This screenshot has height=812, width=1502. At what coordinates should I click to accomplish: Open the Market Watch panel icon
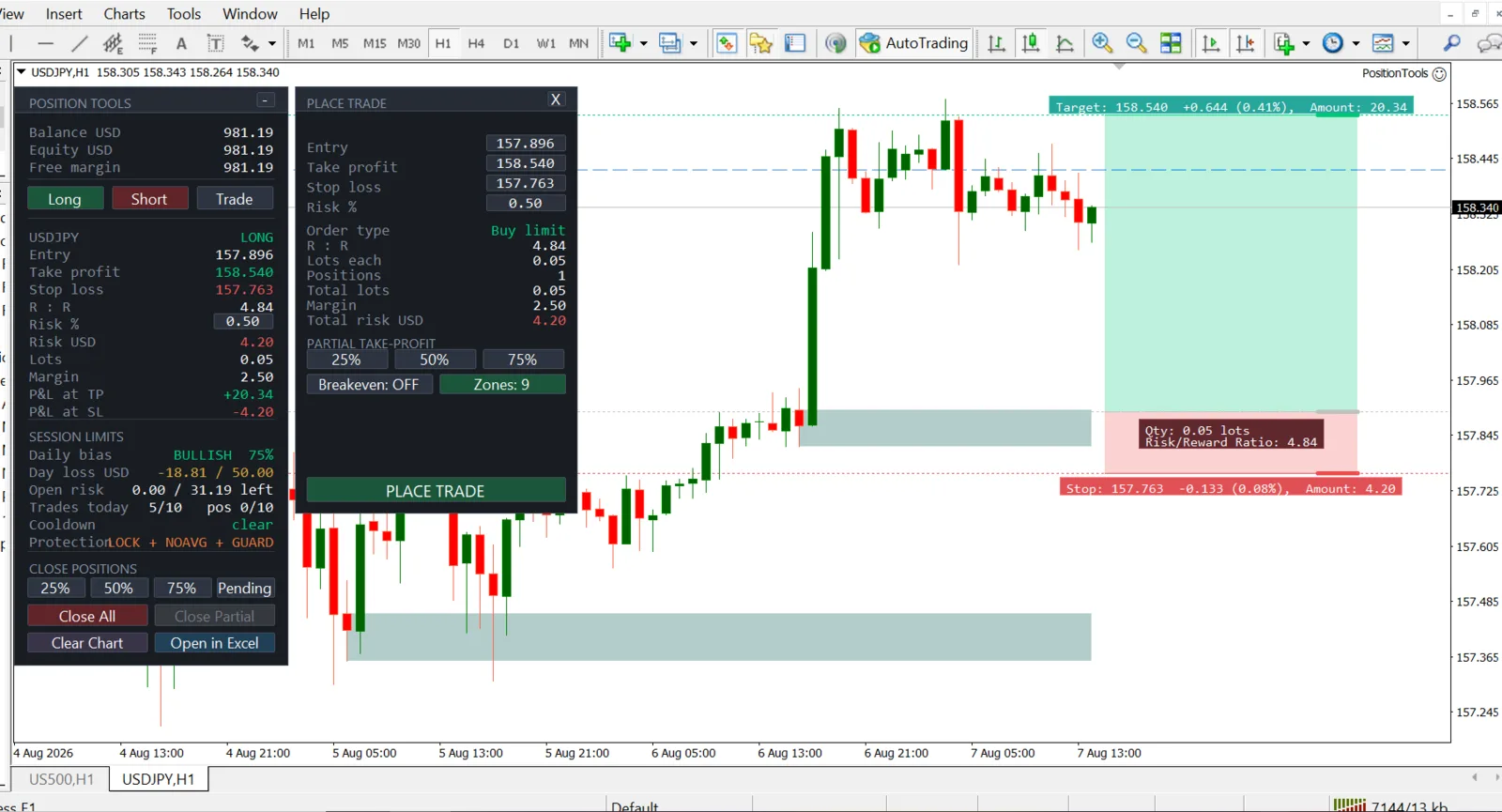point(727,43)
